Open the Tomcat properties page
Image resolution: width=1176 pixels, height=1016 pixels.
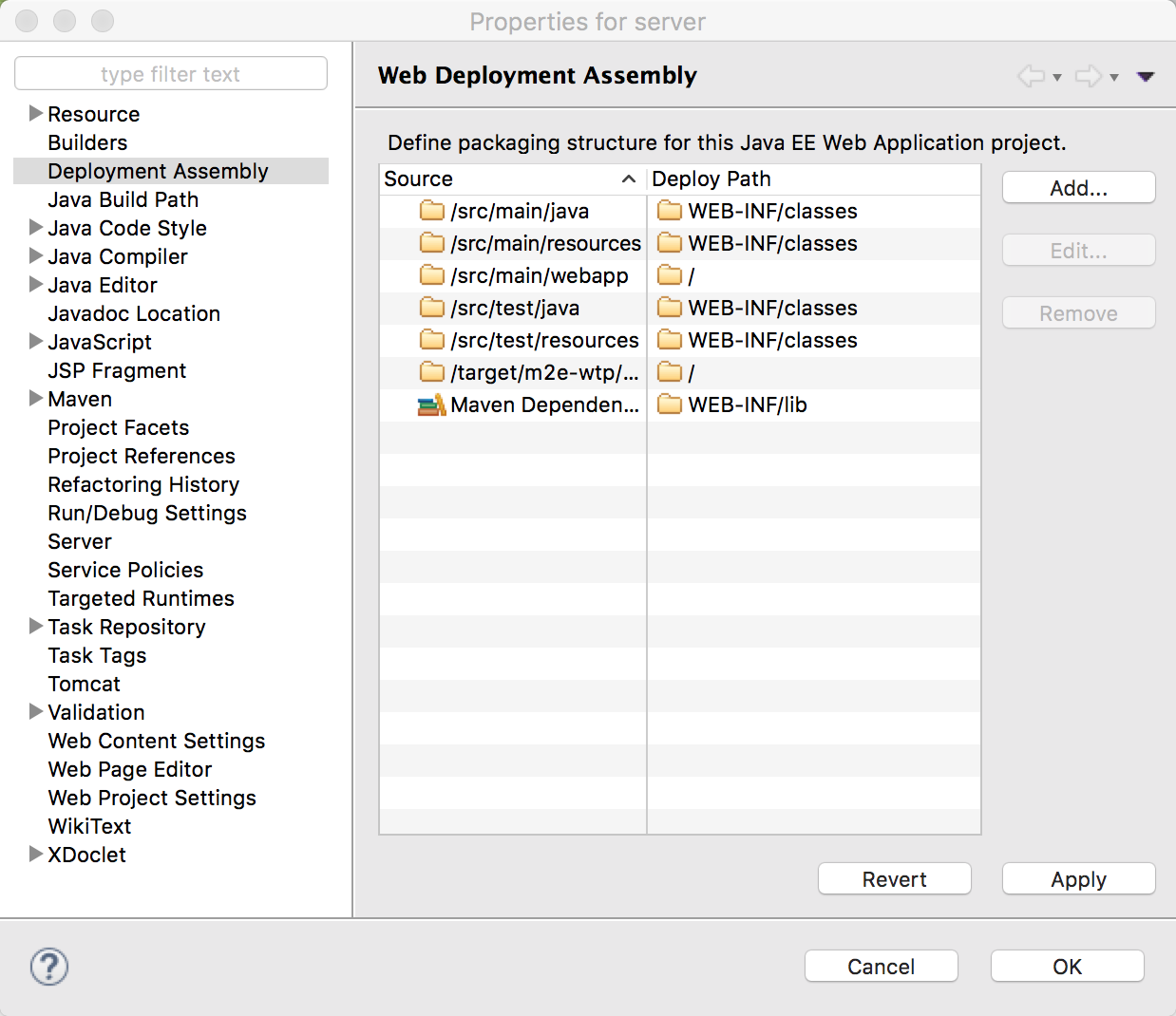pyautogui.click(x=85, y=684)
